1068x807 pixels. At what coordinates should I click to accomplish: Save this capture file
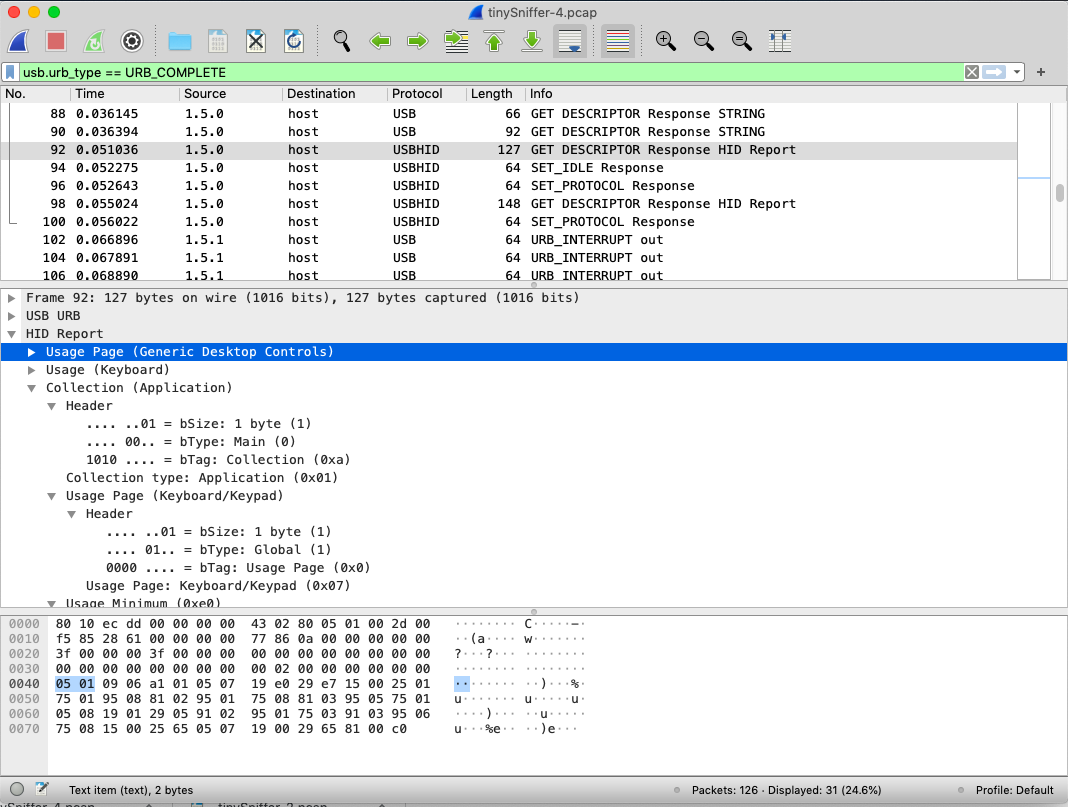pyautogui.click(x=218, y=42)
